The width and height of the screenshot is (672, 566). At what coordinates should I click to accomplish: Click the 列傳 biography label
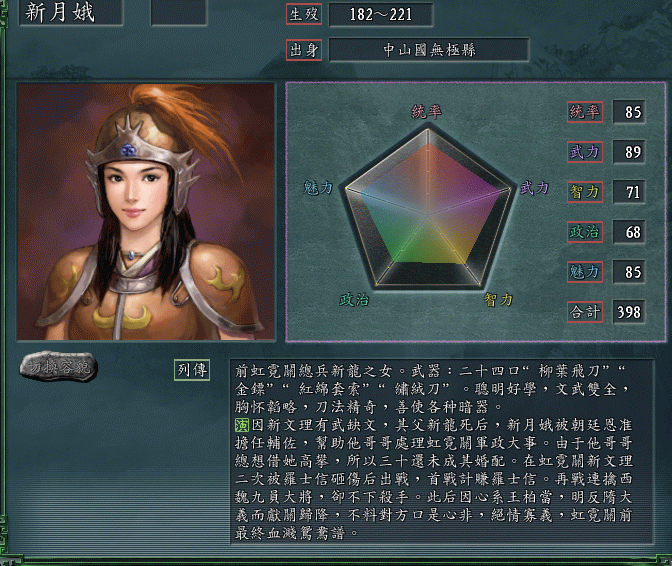[x=192, y=369]
